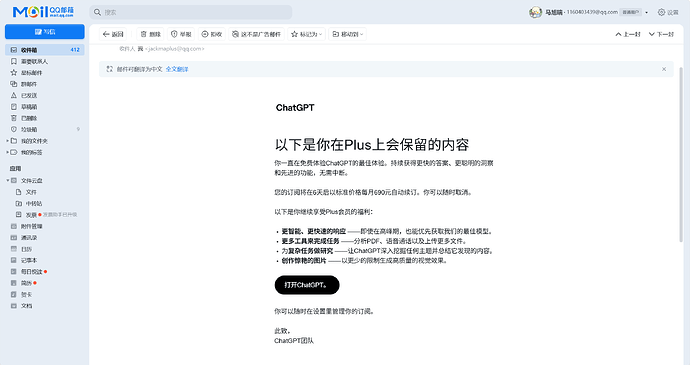
Task: Open 垃圾箱 spam folder
Action: pyautogui.click(x=29, y=129)
